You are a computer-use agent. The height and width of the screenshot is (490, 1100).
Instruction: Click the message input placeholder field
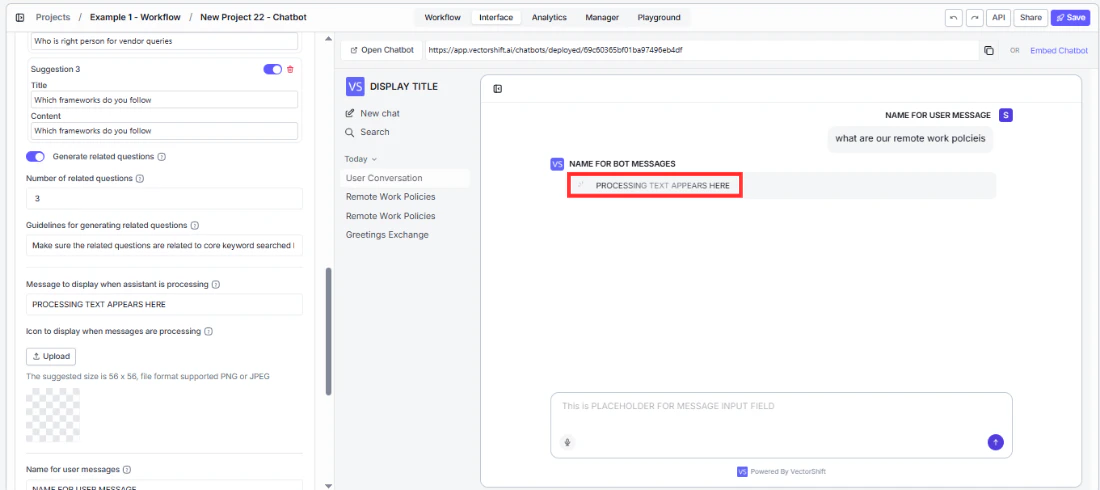[x=781, y=425]
